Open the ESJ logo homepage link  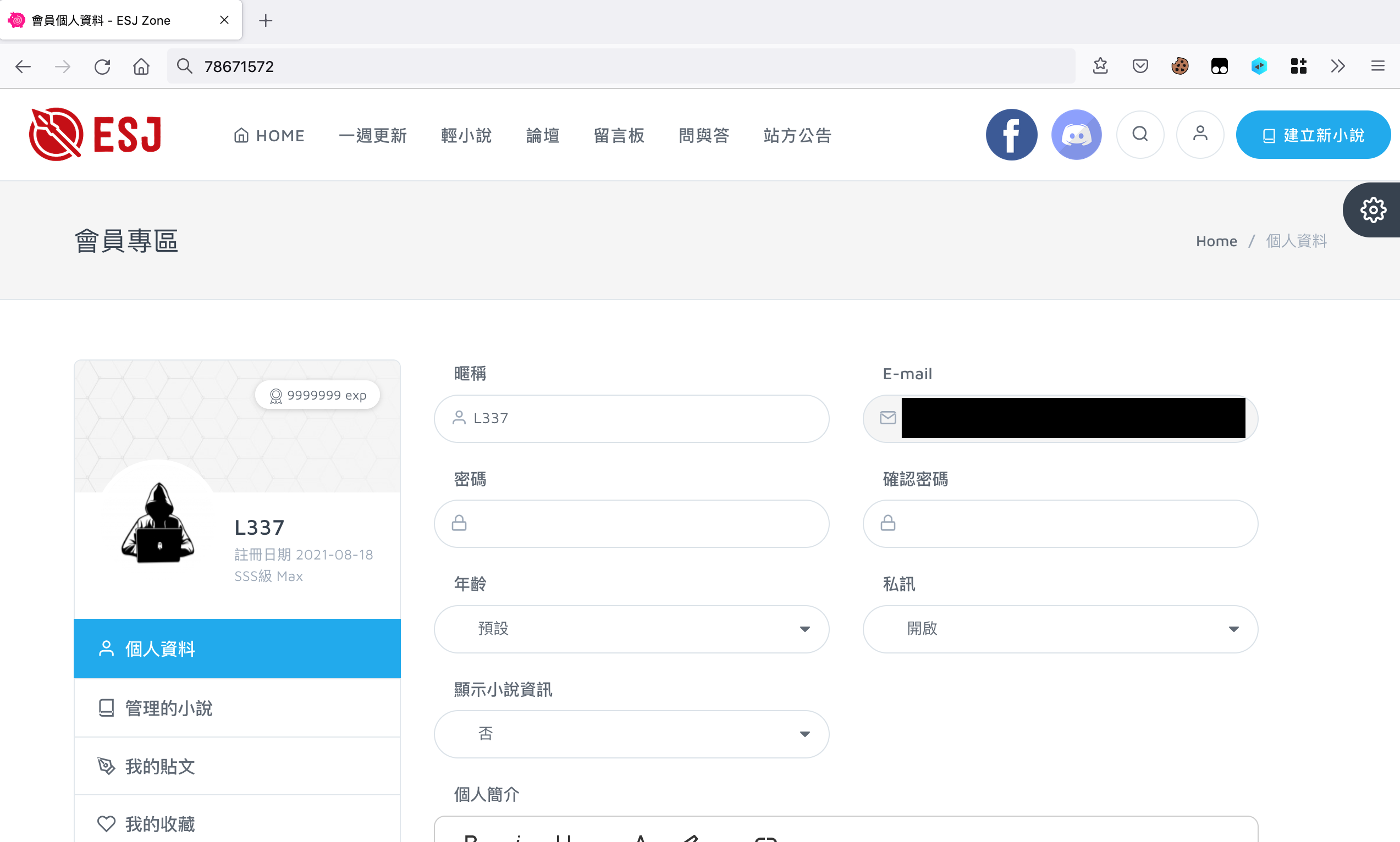[96, 135]
